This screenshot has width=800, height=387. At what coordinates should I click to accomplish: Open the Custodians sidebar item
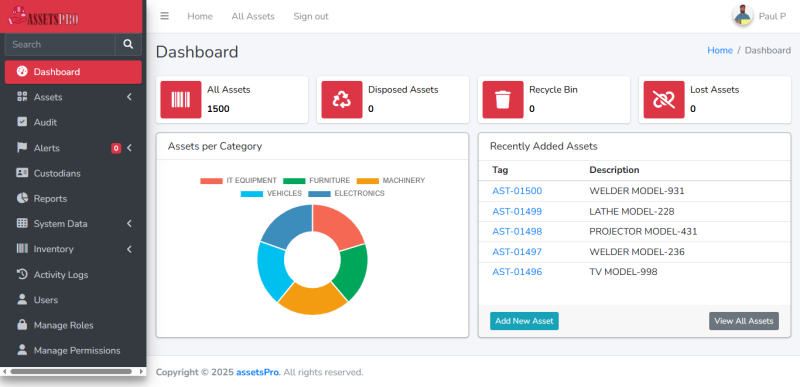point(73,173)
